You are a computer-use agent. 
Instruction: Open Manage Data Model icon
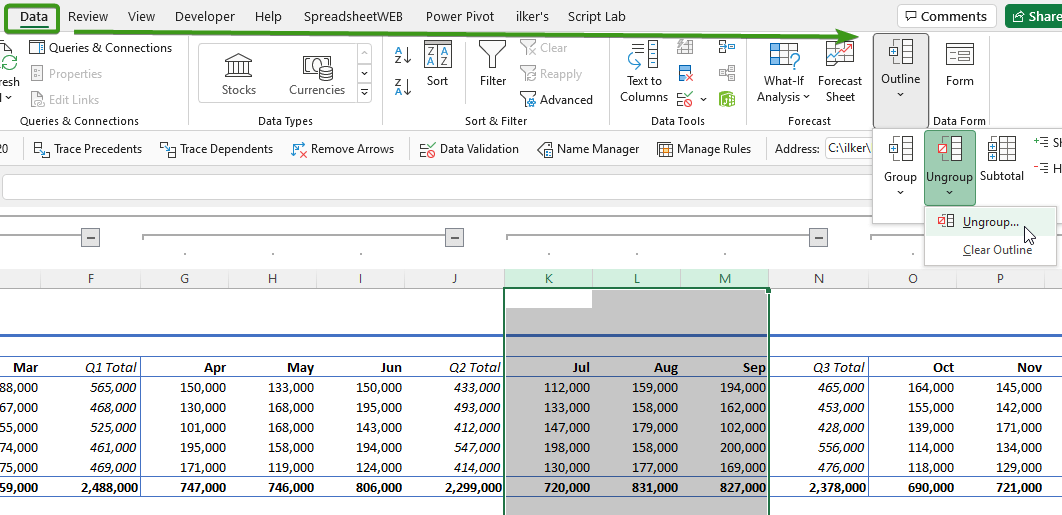coord(727,100)
